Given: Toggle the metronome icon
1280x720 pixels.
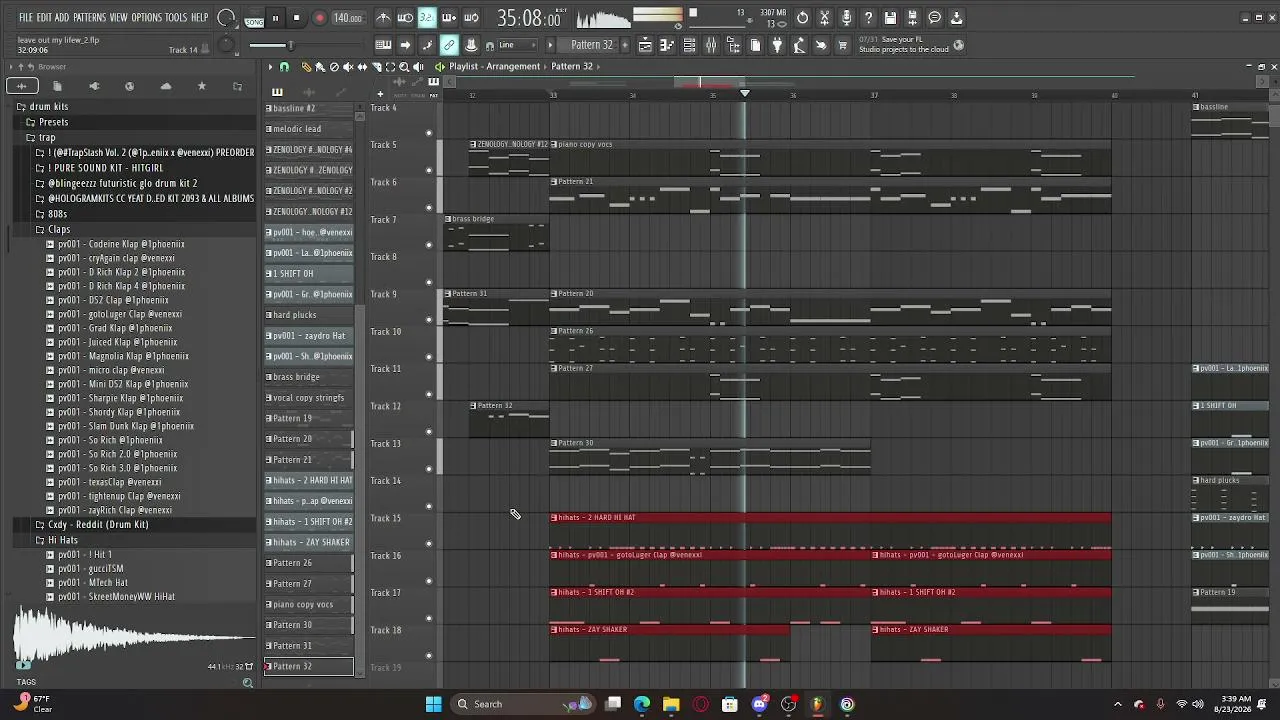Looking at the screenshot, I should tap(383, 18).
